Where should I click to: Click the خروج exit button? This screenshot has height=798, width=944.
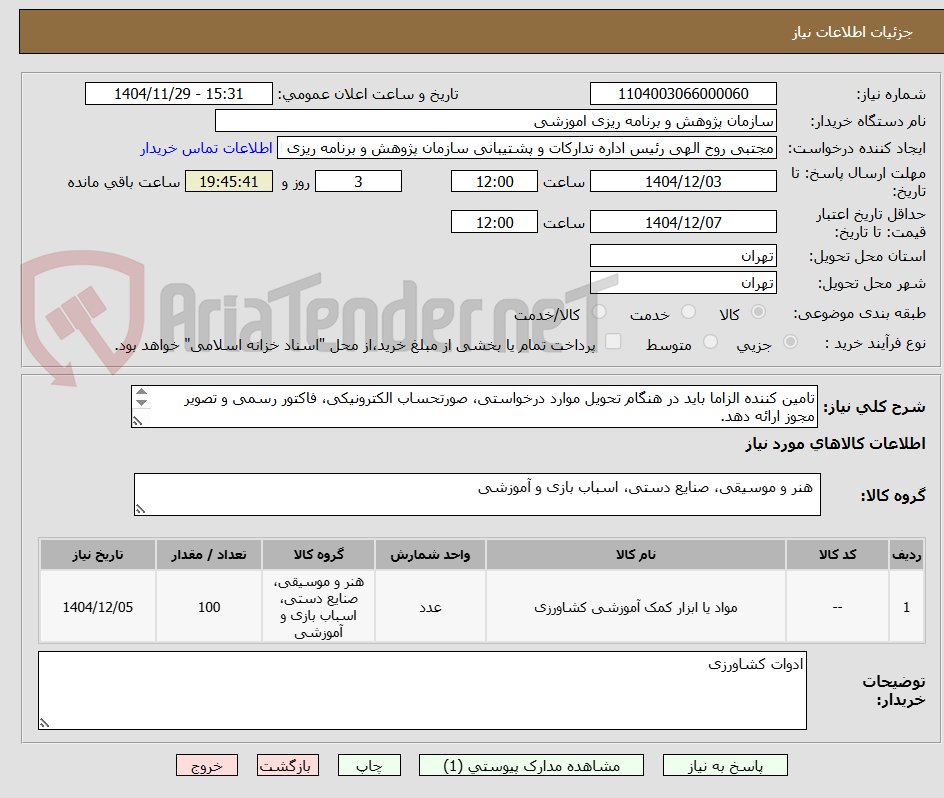click(x=206, y=765)
